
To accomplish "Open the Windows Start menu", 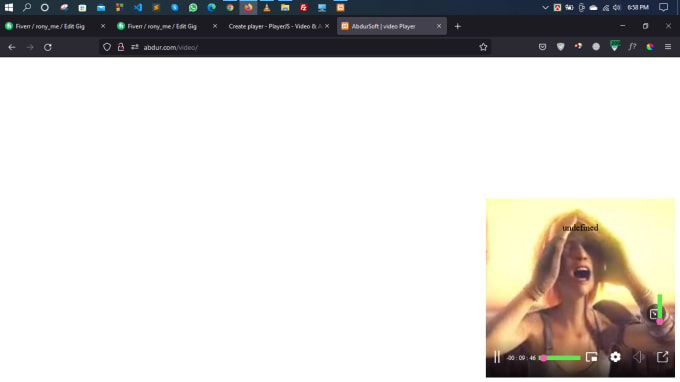I will [x=9, y=7].
